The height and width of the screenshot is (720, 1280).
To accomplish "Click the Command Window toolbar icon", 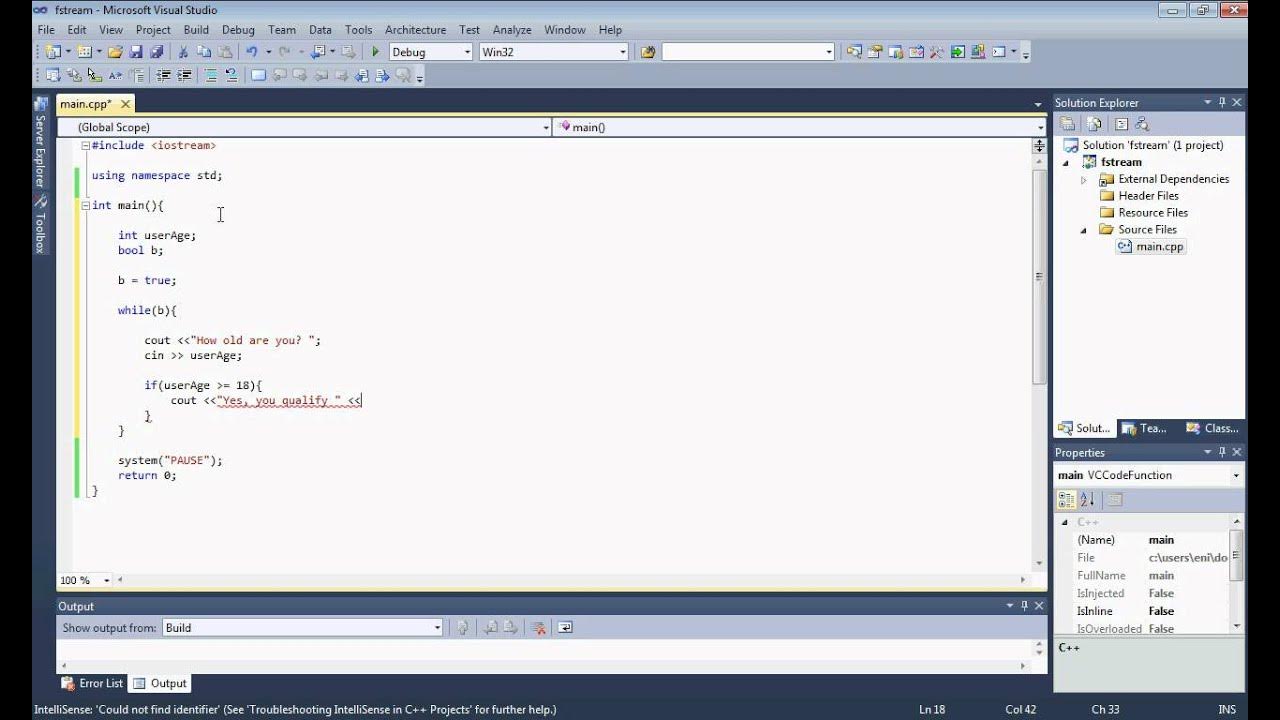I will tap(998, 52).
